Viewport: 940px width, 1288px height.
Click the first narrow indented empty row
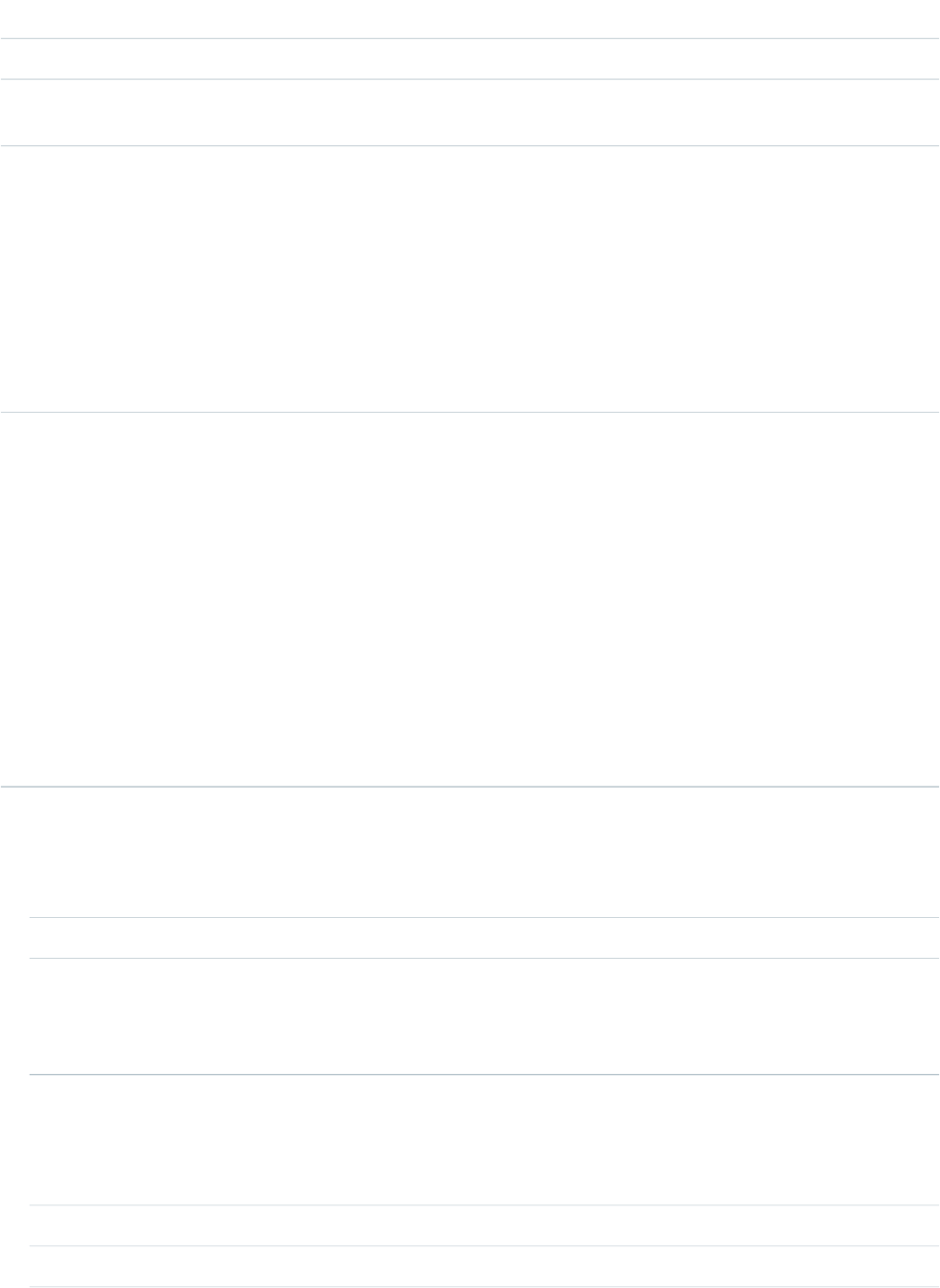click(484, 938)
